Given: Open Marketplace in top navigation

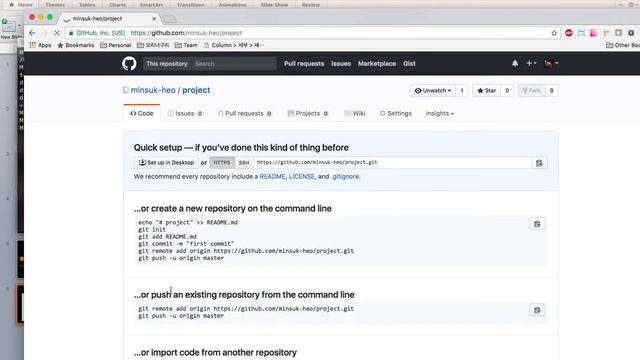Looking at the screenshot, I should click(x=377, y=64).
